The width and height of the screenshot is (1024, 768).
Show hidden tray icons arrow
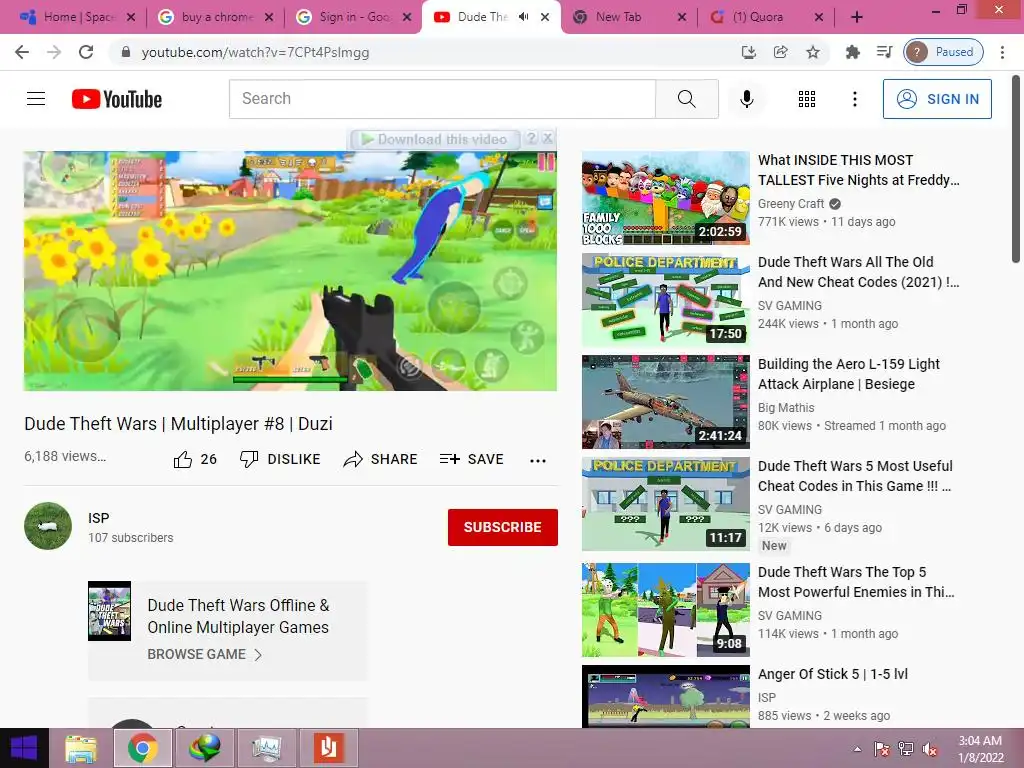[x=857, y=749]
